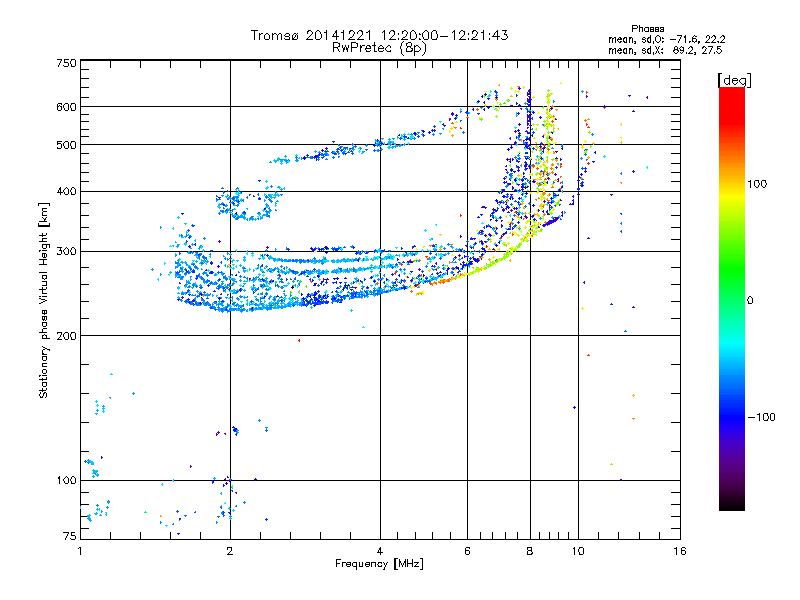Click the ring-shaped echo cluster near 400 km
Image resolution: width=800 pixels, height=600 pixels.
point(249,202)
